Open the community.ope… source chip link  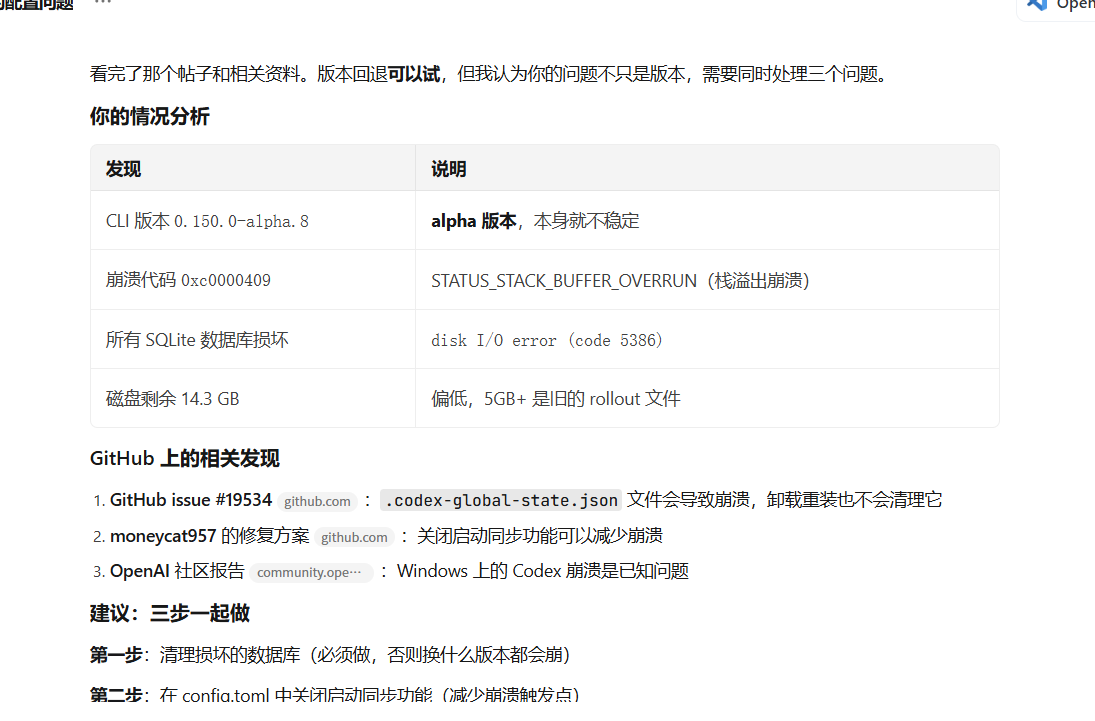311,572
